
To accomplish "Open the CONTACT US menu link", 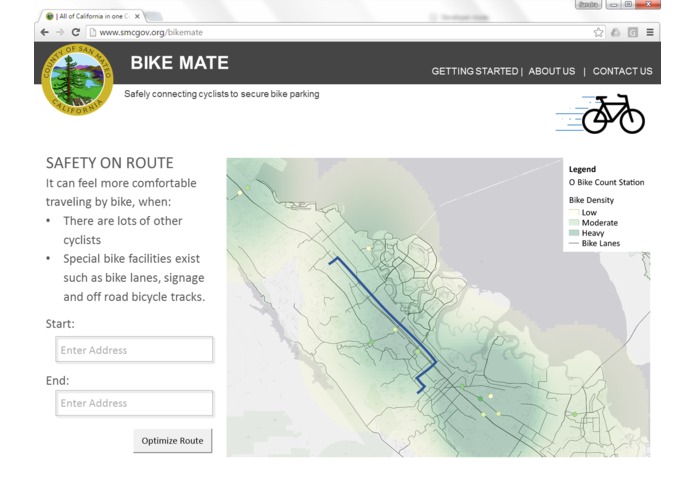I will (622, 71).
